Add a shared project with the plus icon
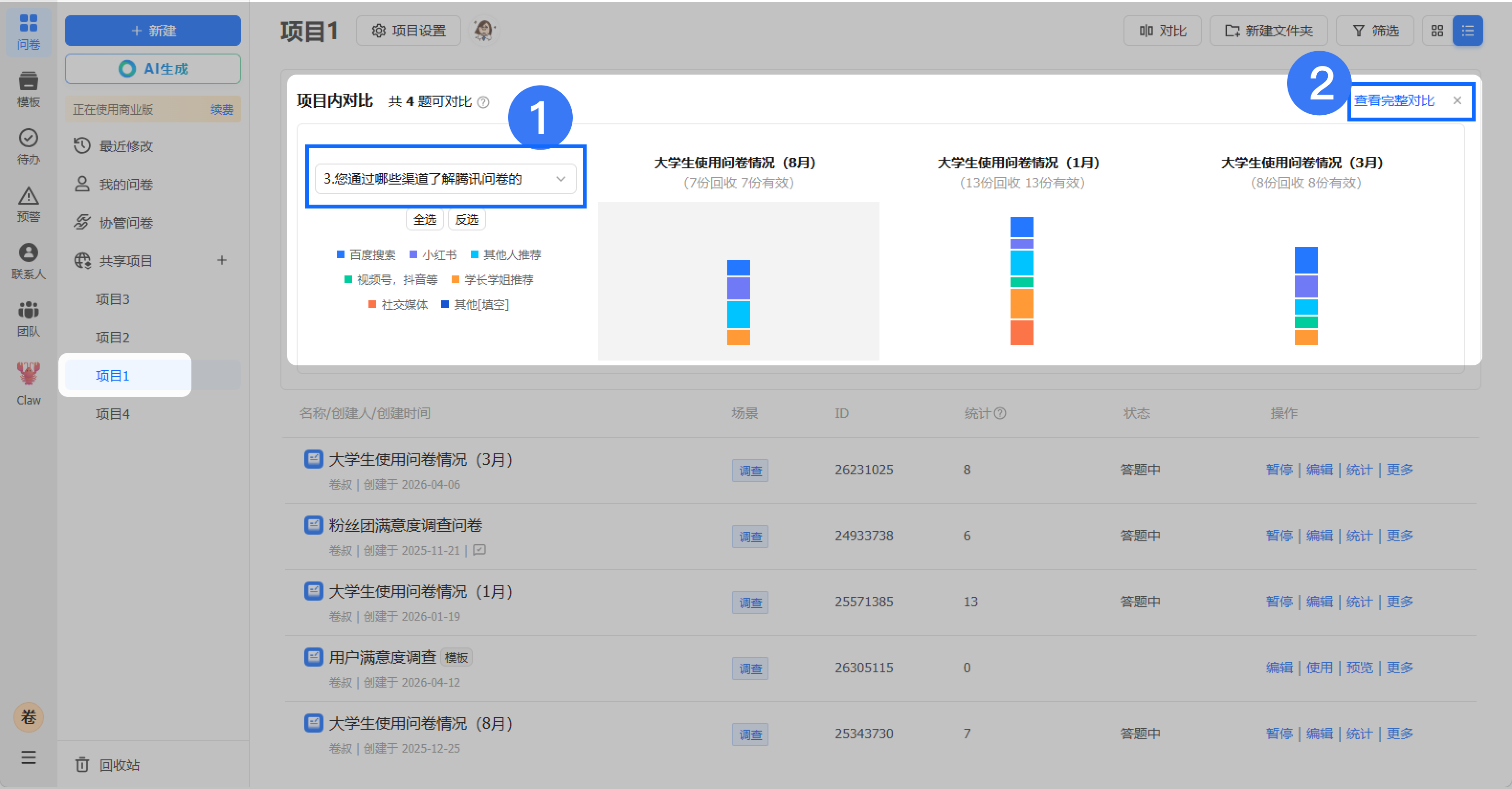 (x=222, y=261)
